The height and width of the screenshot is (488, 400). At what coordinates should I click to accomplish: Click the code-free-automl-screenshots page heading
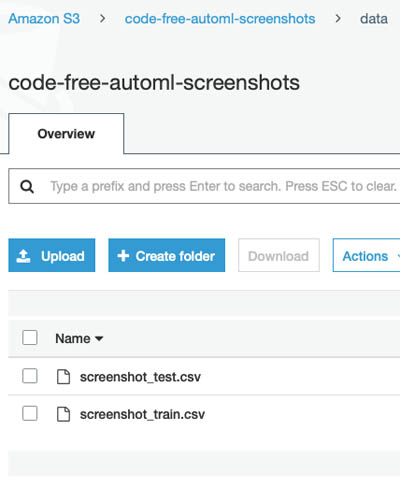click(154, 83)
